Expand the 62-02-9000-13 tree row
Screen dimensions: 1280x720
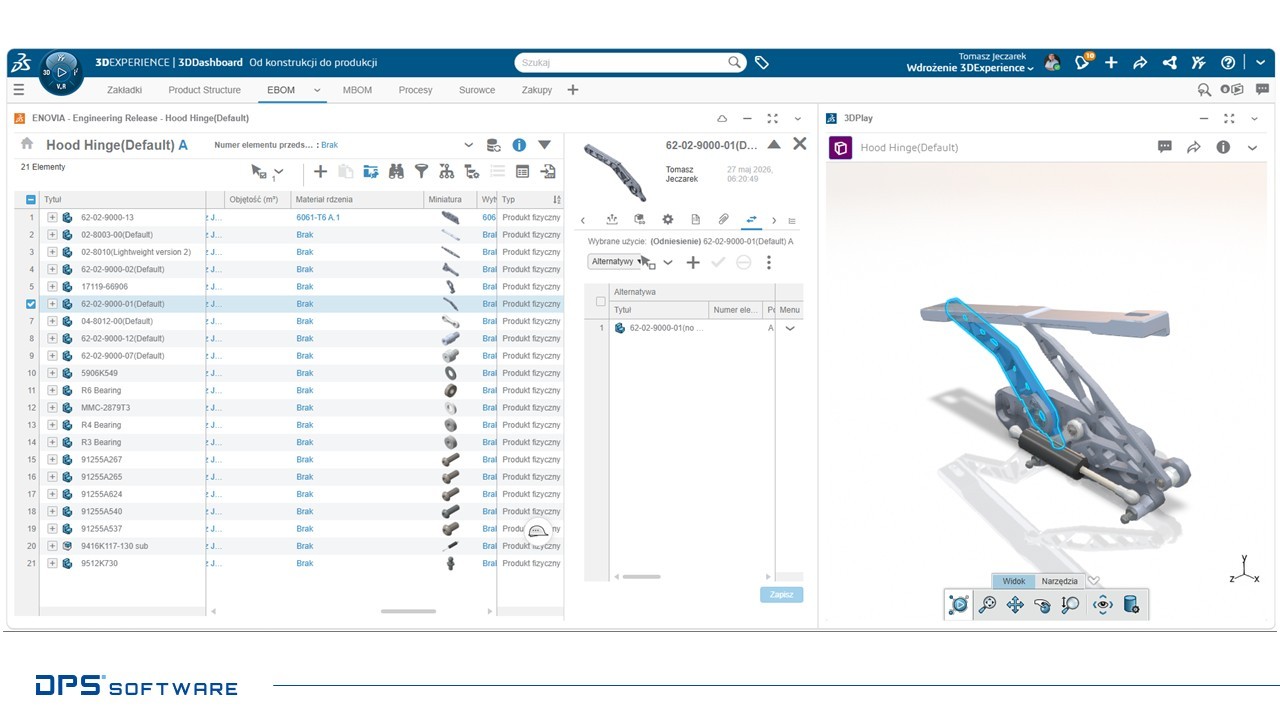52,217
